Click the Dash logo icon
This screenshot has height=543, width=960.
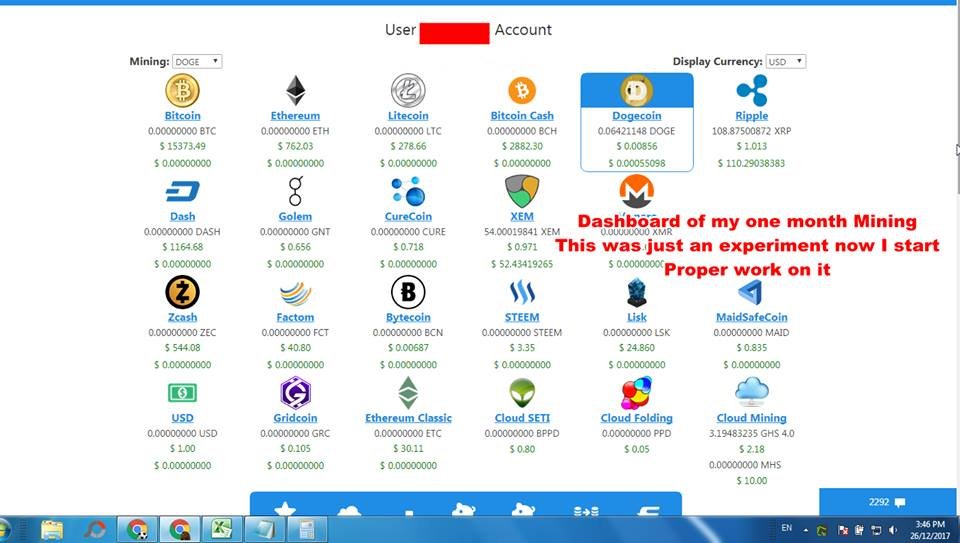coord(182,192)
